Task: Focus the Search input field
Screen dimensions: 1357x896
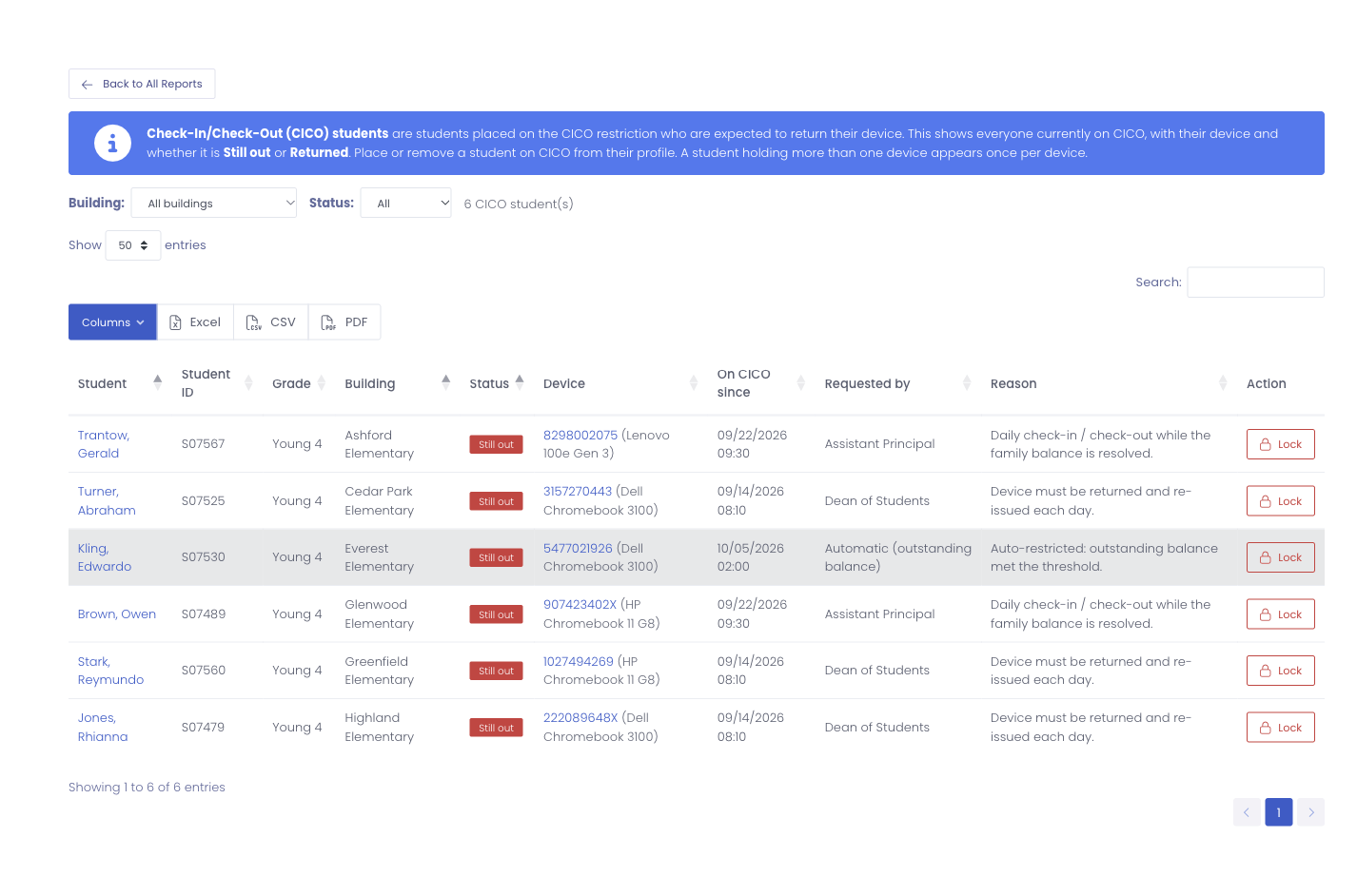Action: point(1256,282)
